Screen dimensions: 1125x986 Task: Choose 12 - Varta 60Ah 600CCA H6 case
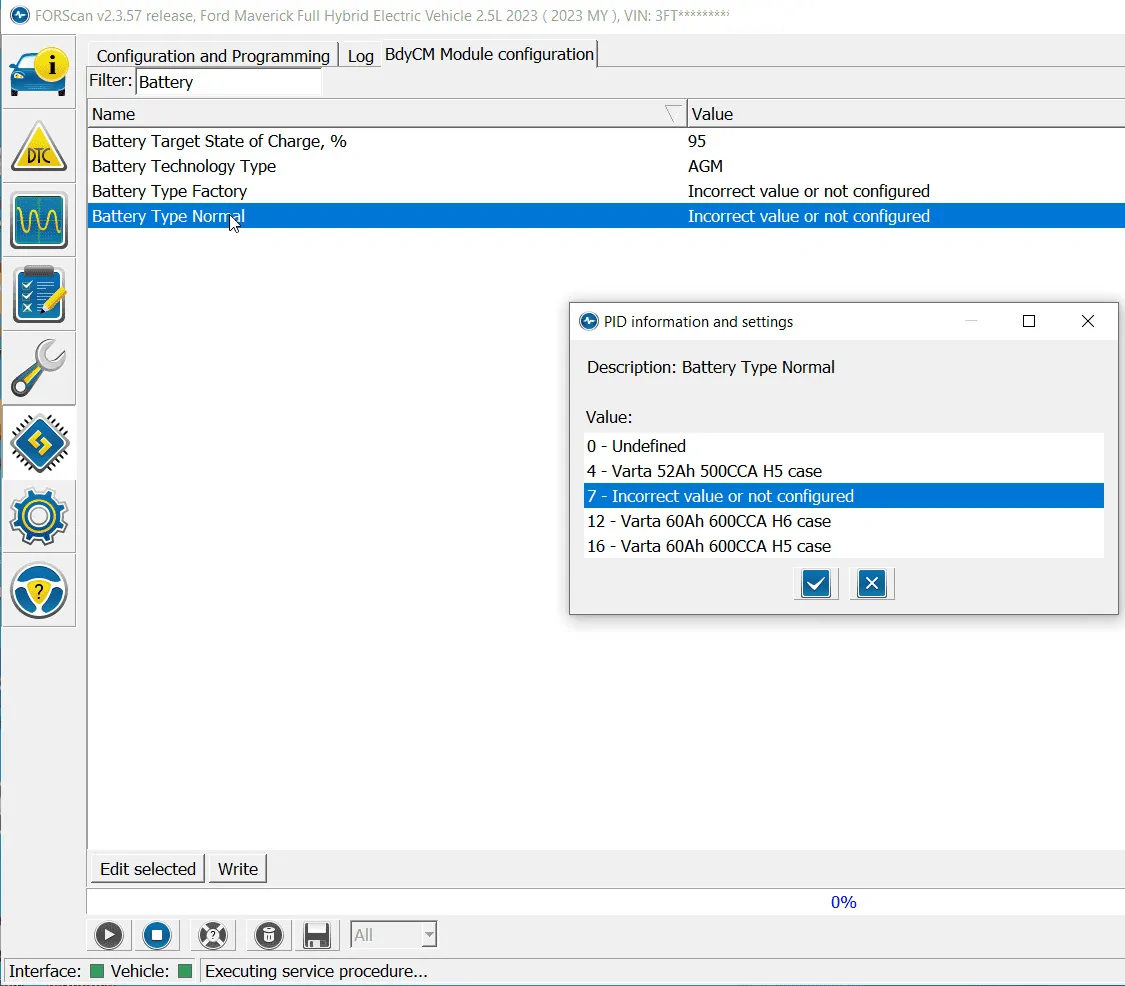tap(844, 521)
